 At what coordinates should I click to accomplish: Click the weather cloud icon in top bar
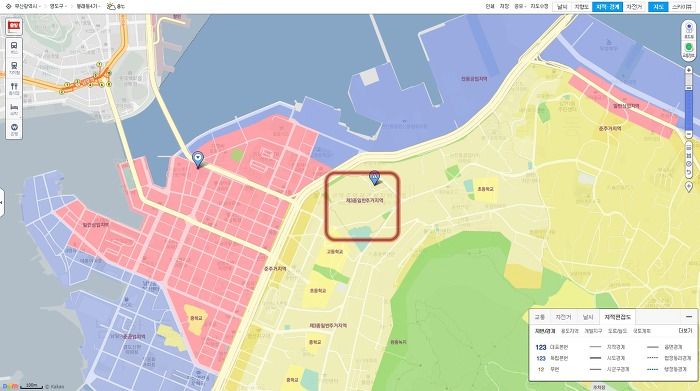point(111,6)
